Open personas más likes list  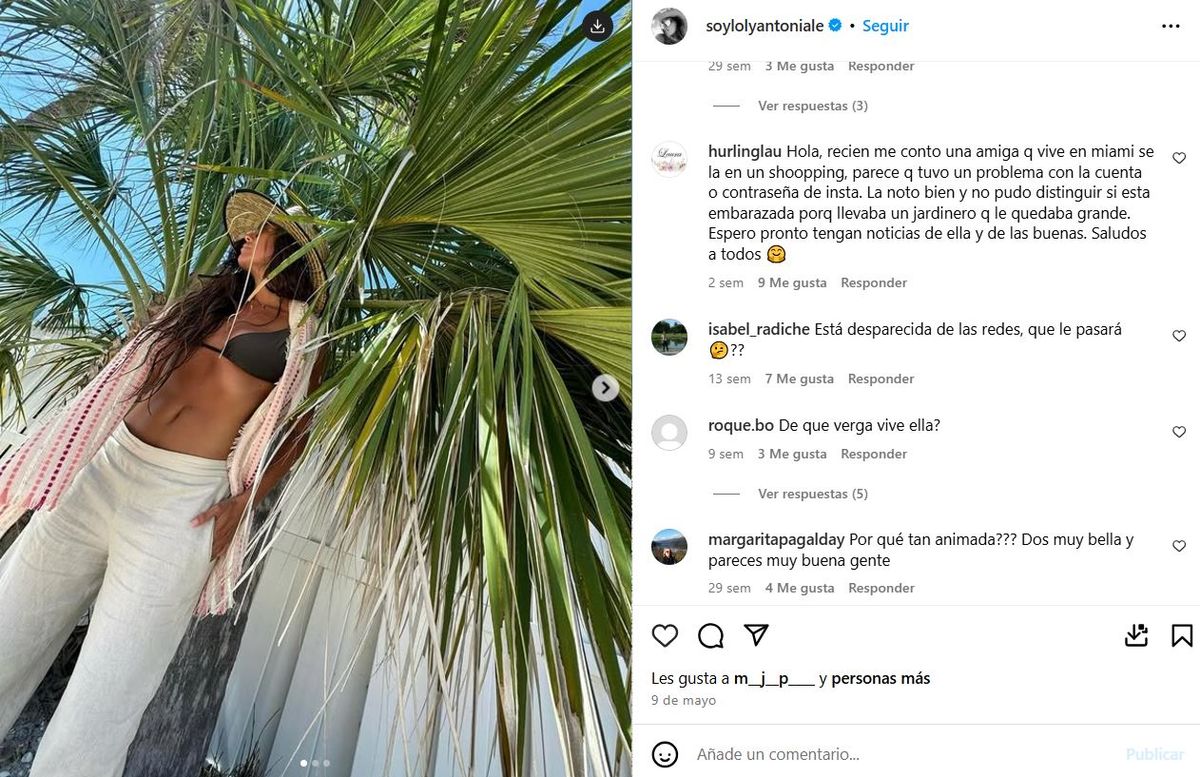[x=881, y=678]
